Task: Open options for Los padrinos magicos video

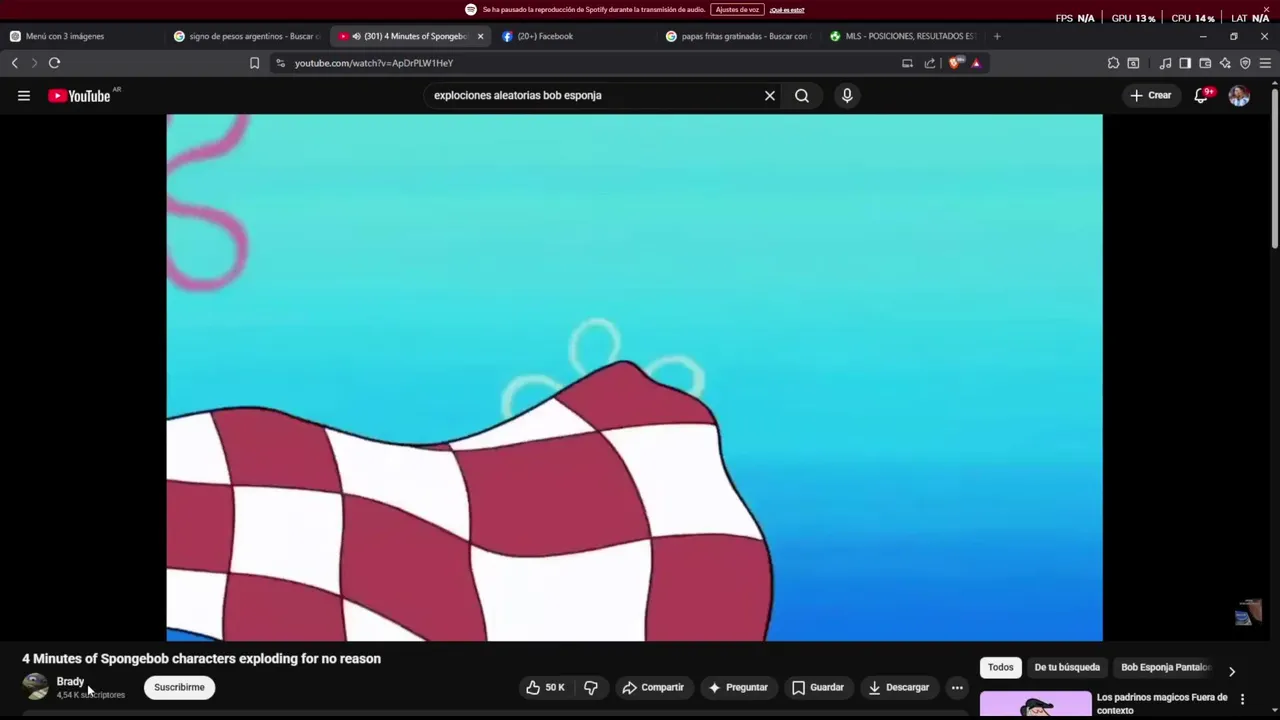Action: 1243,699
